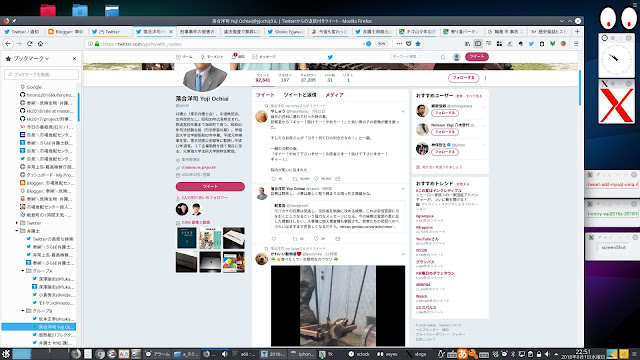Screen dimensions: 640x360
Task: Close the bookmarks sidebar
Action: [74, 58]
